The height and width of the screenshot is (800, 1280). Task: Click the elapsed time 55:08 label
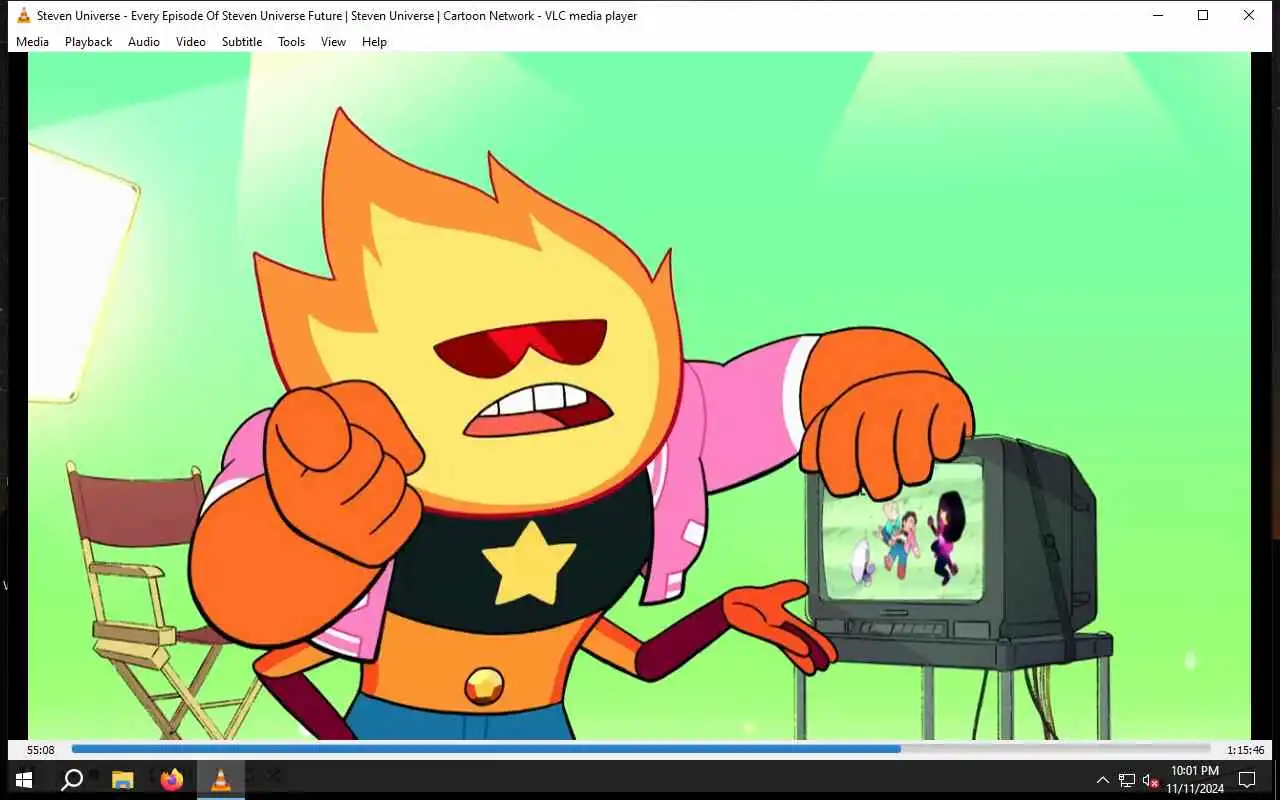click(40, 750)
